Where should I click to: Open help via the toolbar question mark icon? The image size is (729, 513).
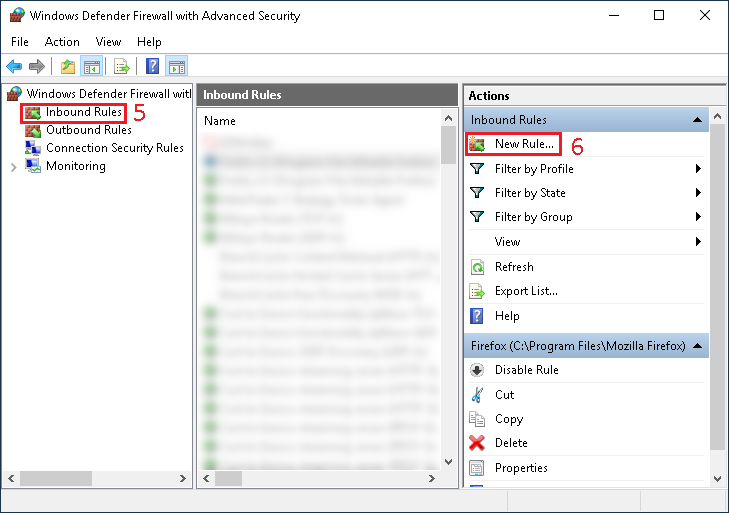click(152, 67)
